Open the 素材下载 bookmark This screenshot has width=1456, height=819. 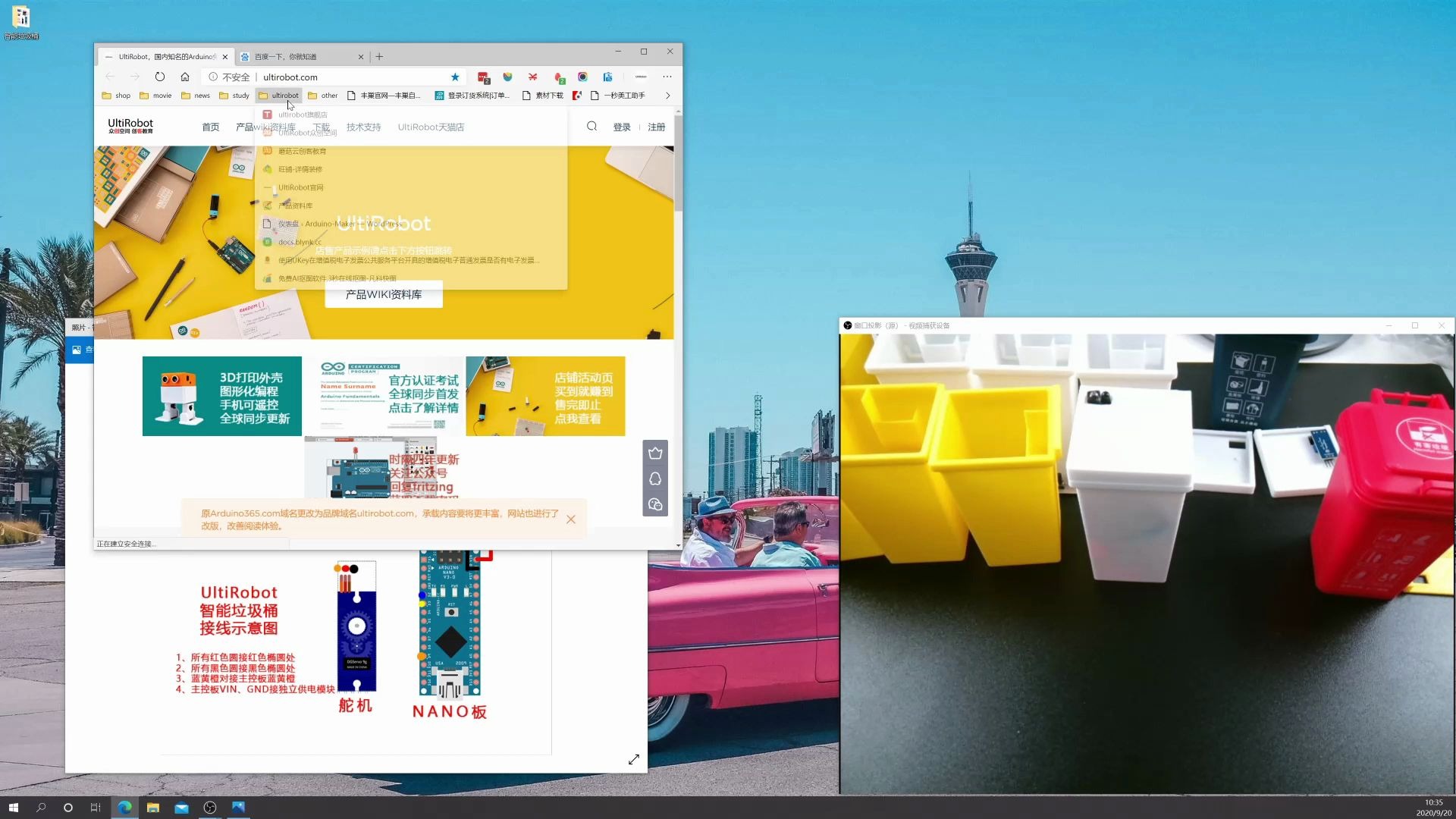coord(543,96)
